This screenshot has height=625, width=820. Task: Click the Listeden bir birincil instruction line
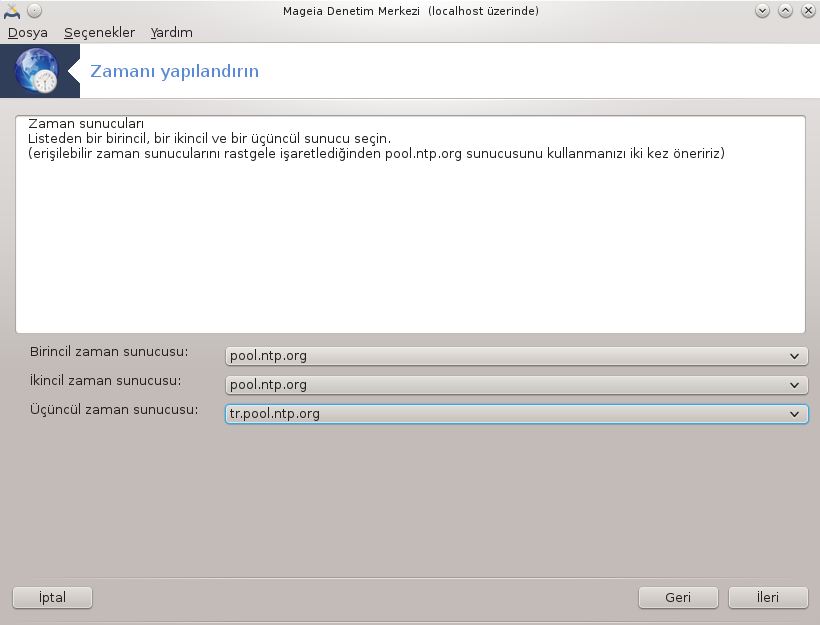(x=209, y=139)
